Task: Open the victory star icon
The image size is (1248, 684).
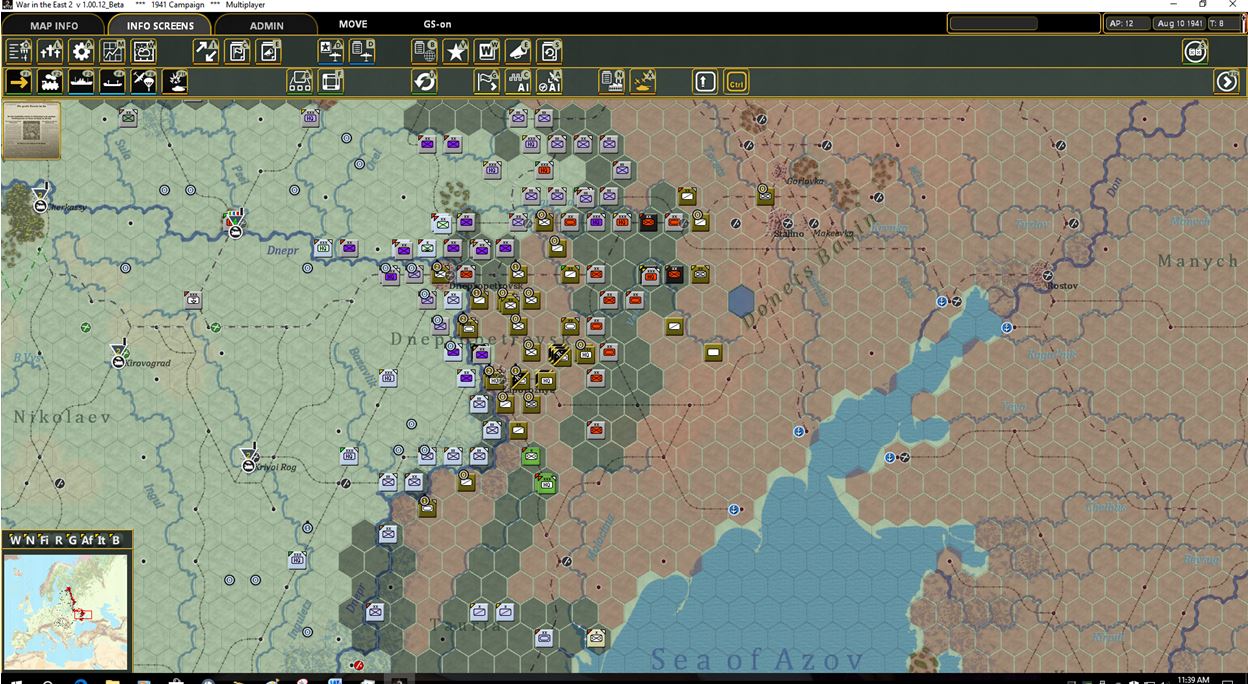Action: tap(456, 51)
